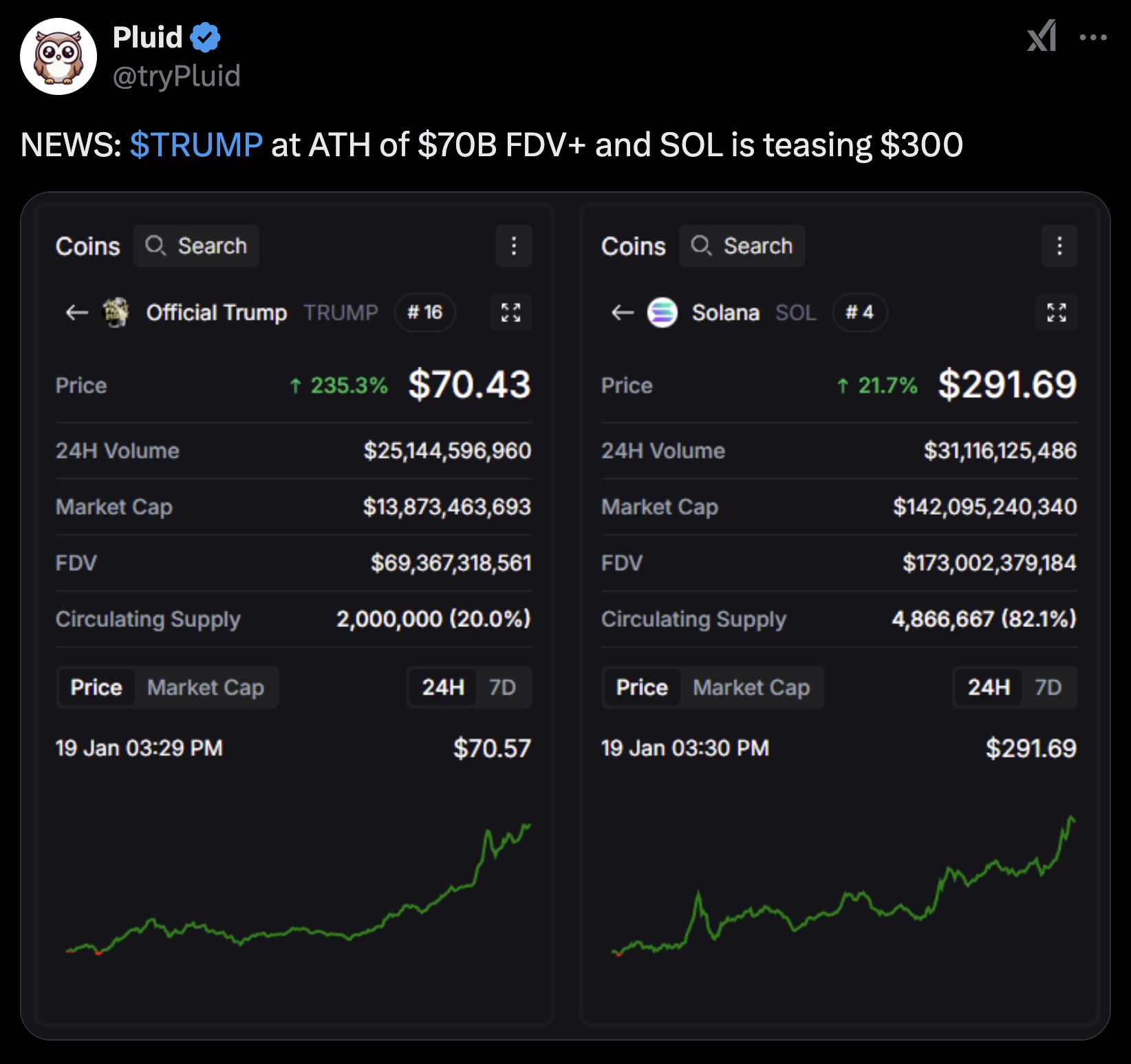Click the blue verified badge next to Pluid

(205, 37)
